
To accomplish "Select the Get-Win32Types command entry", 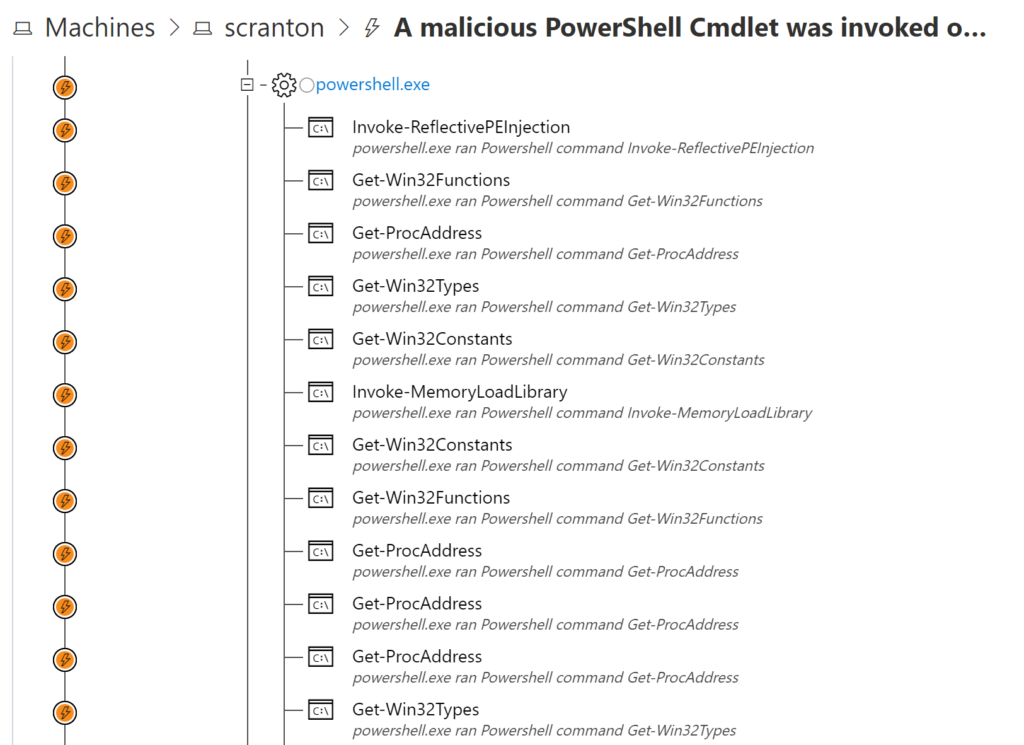I will [417, 285].
